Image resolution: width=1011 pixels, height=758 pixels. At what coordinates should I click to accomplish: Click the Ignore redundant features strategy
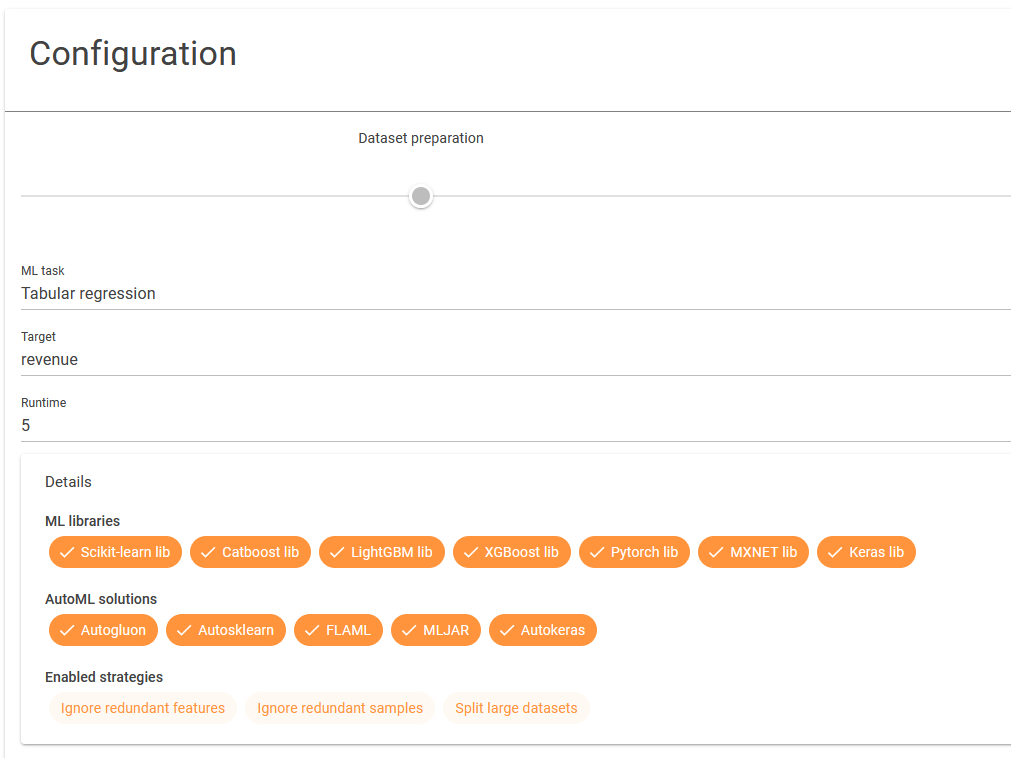pyautogui.click(x=142, y=708)
